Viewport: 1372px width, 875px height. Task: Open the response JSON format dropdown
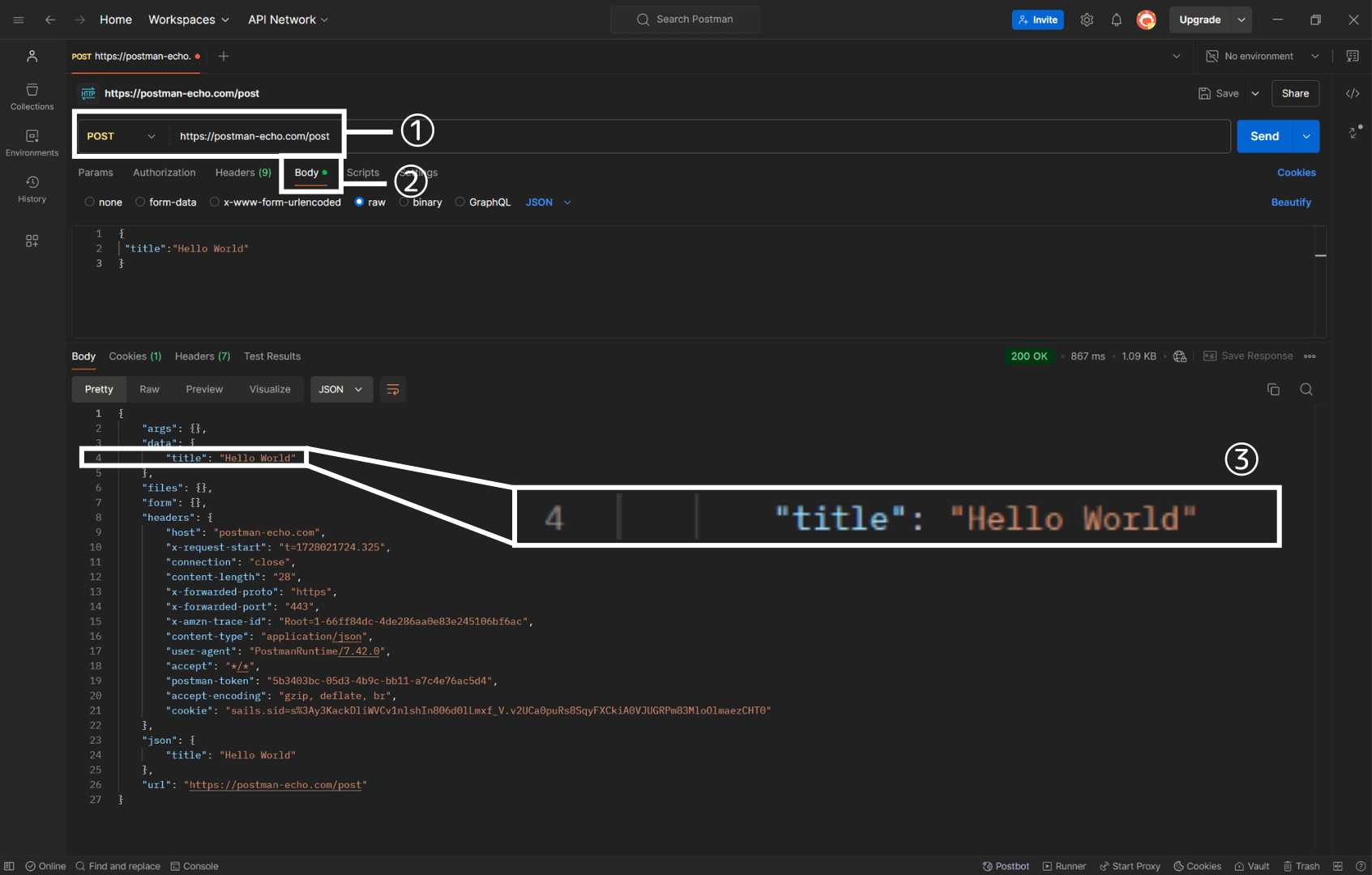341,390
